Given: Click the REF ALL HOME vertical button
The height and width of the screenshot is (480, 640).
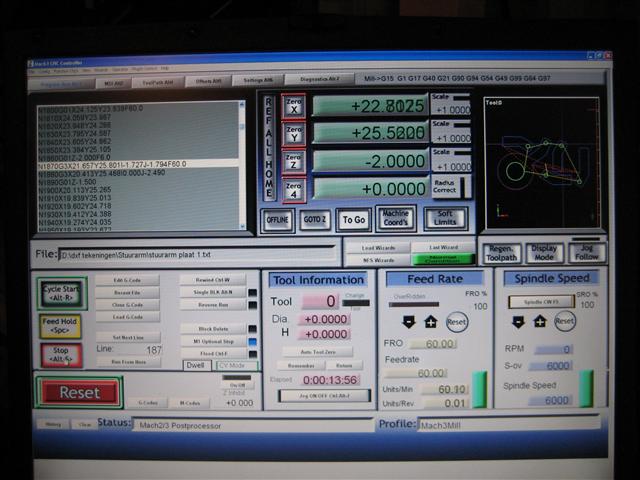Looking at the screenshot, I should pyautogui.click(x=269, y=148).
